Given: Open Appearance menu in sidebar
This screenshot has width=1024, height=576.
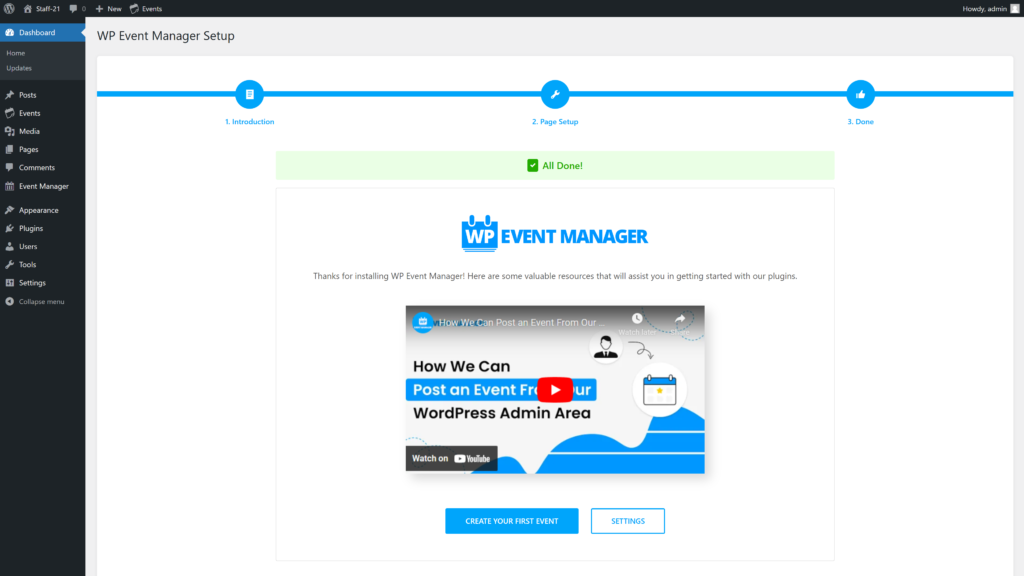Looking at the screenshot, I should pos(38,210).
